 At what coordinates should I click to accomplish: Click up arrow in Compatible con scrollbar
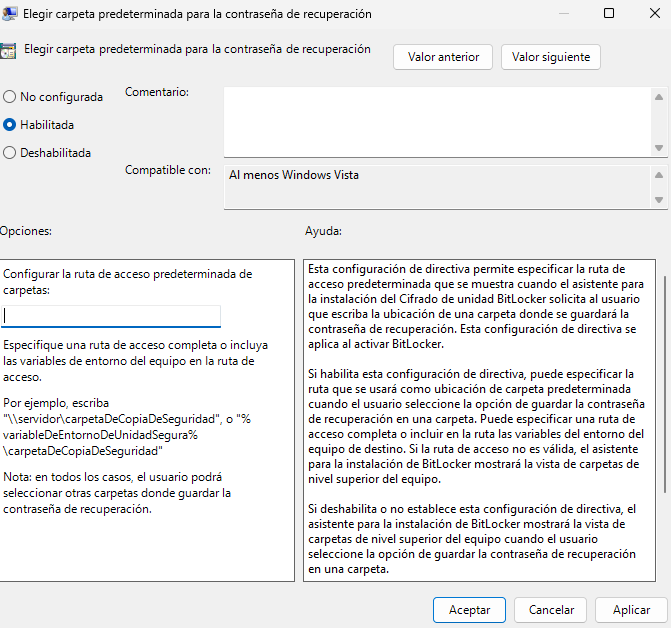point(658,174)
